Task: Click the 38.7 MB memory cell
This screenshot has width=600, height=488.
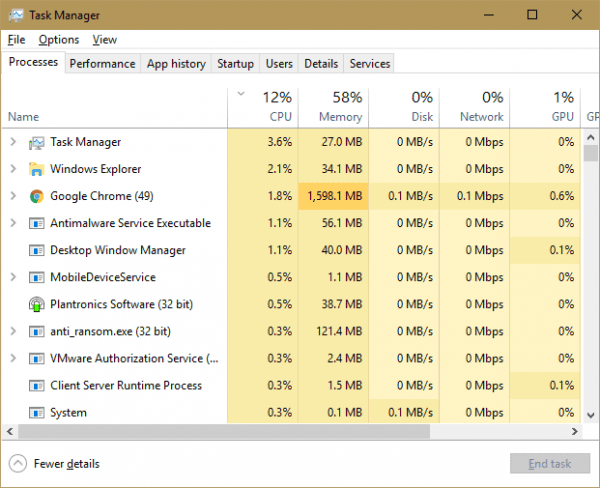Action: 333,304
